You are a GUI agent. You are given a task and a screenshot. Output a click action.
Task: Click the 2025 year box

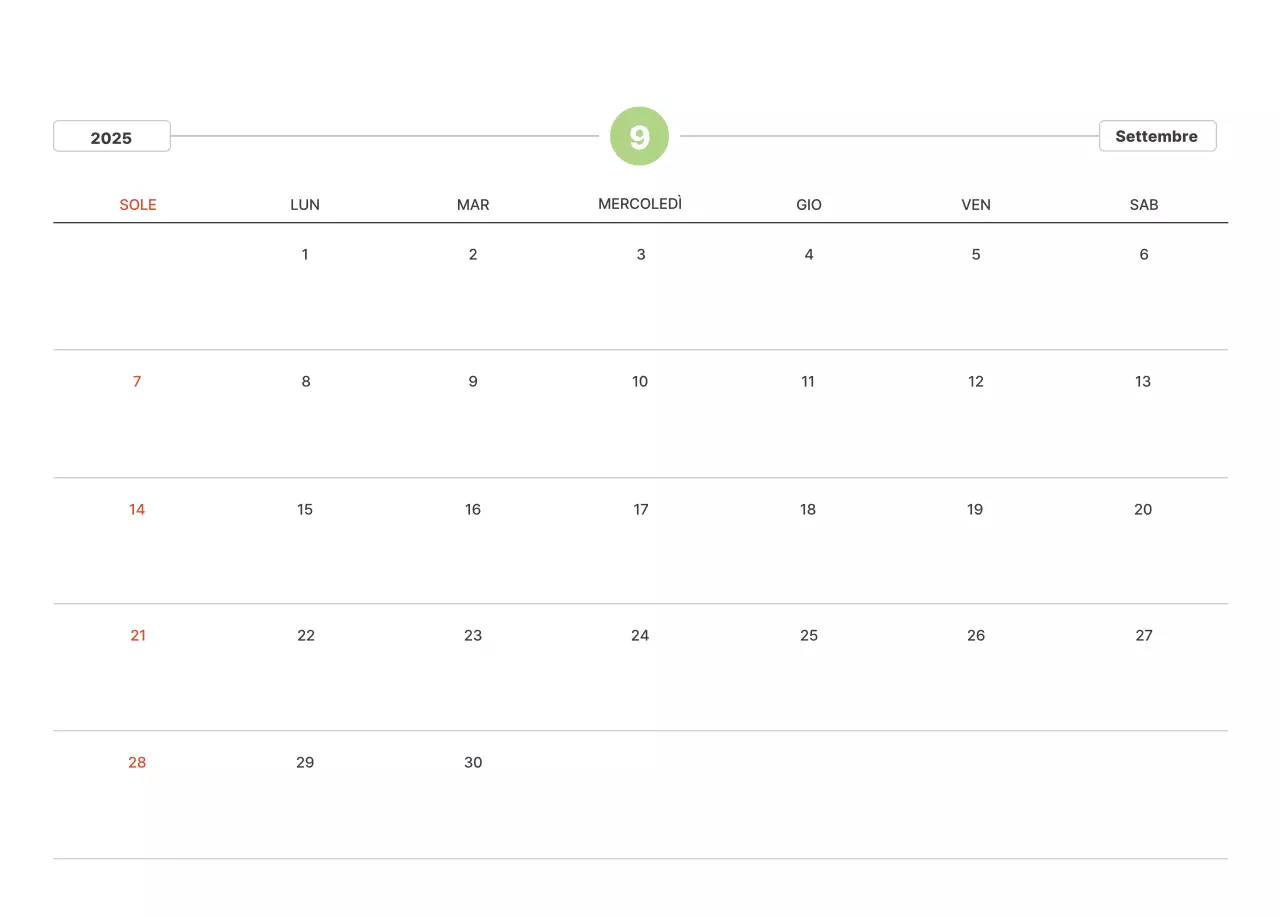(112, 137)
